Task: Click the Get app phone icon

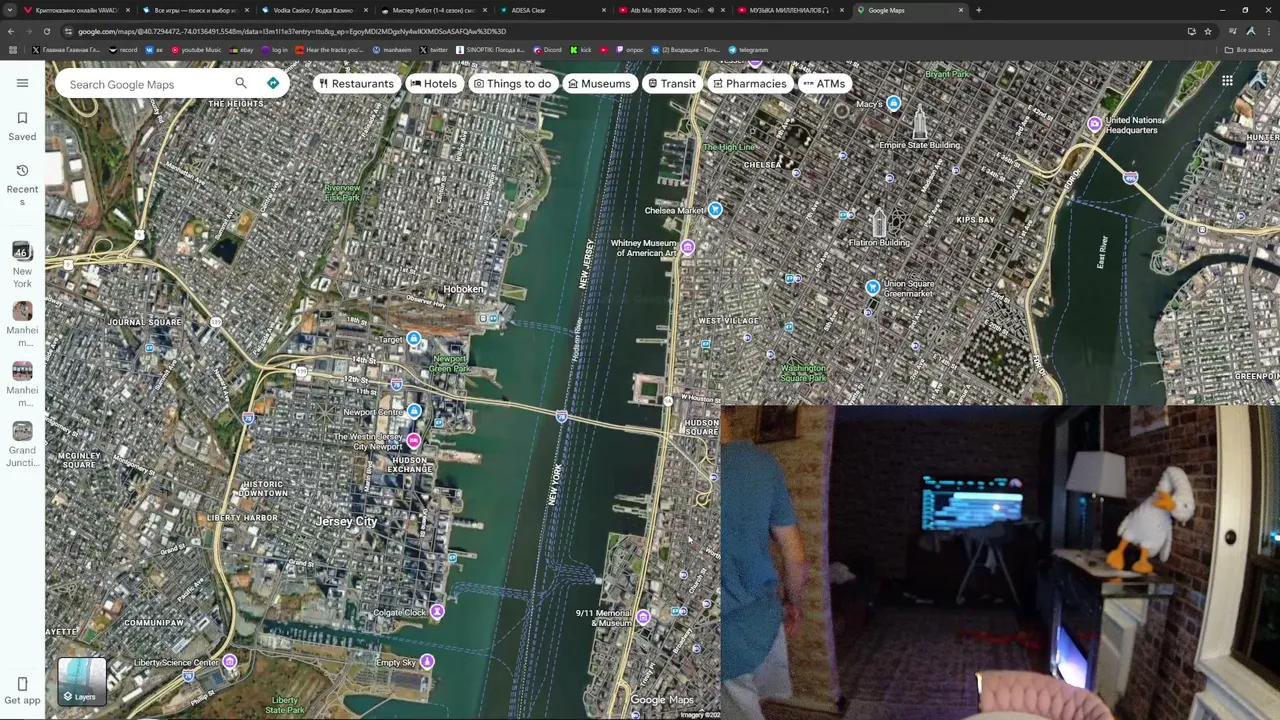Action: (x=22, y=684)
